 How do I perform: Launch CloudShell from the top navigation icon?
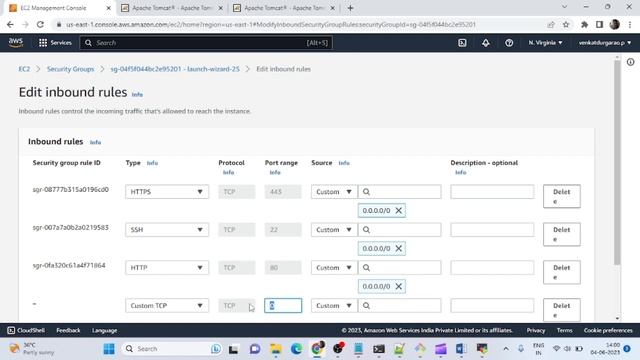pyautogui.click(x=462, y=42)
